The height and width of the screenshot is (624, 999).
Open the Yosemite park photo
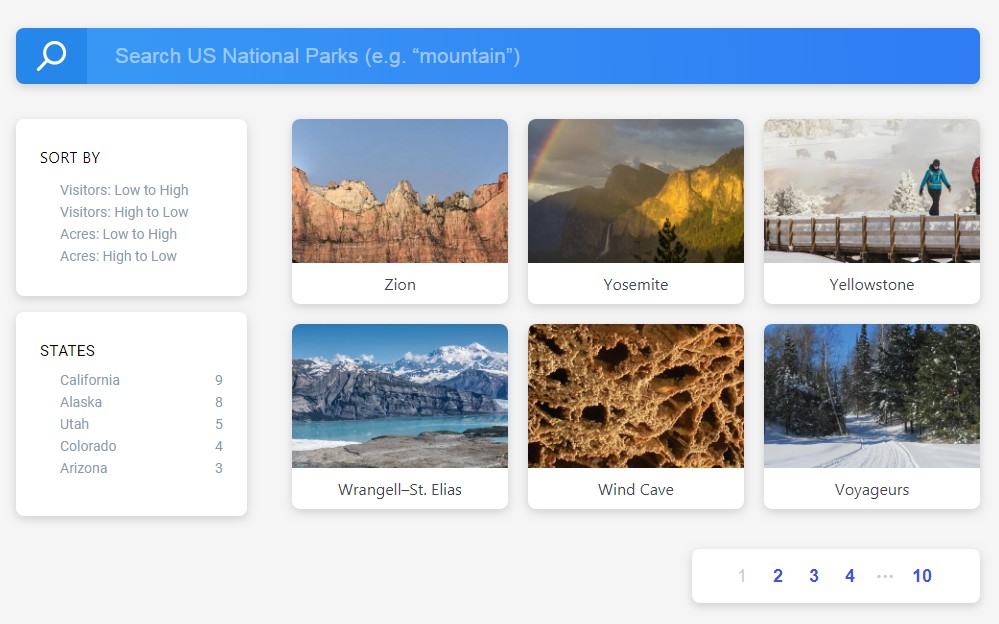[636, 191]
